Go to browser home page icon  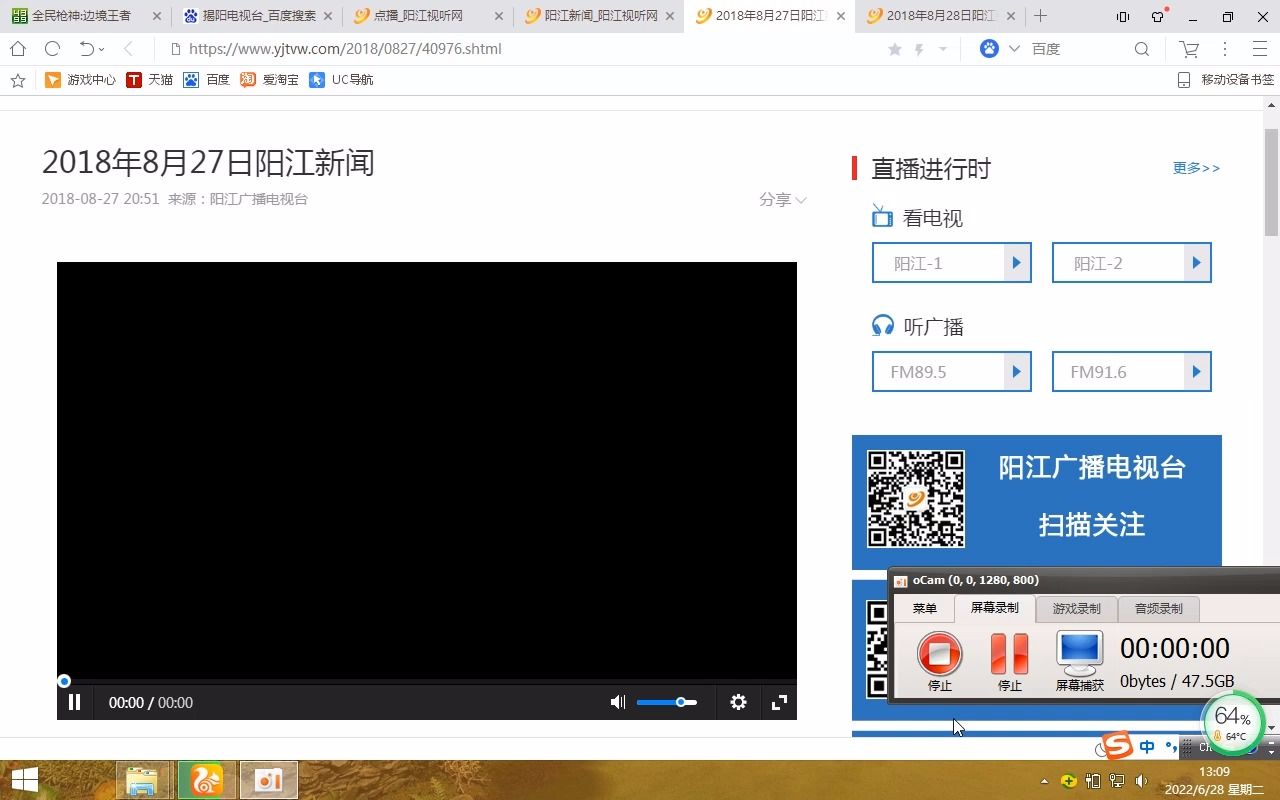(x=18, y=49)
